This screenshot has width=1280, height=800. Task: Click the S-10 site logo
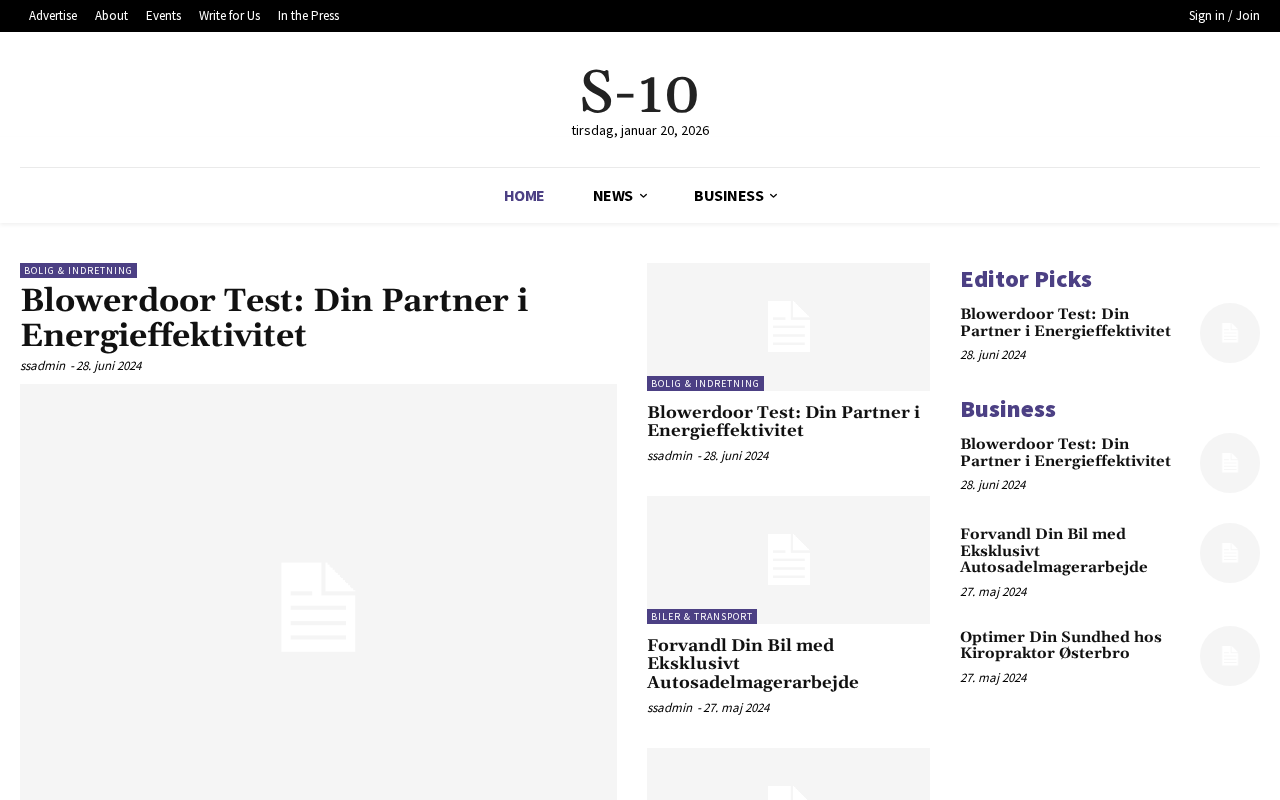click(639, 92)
